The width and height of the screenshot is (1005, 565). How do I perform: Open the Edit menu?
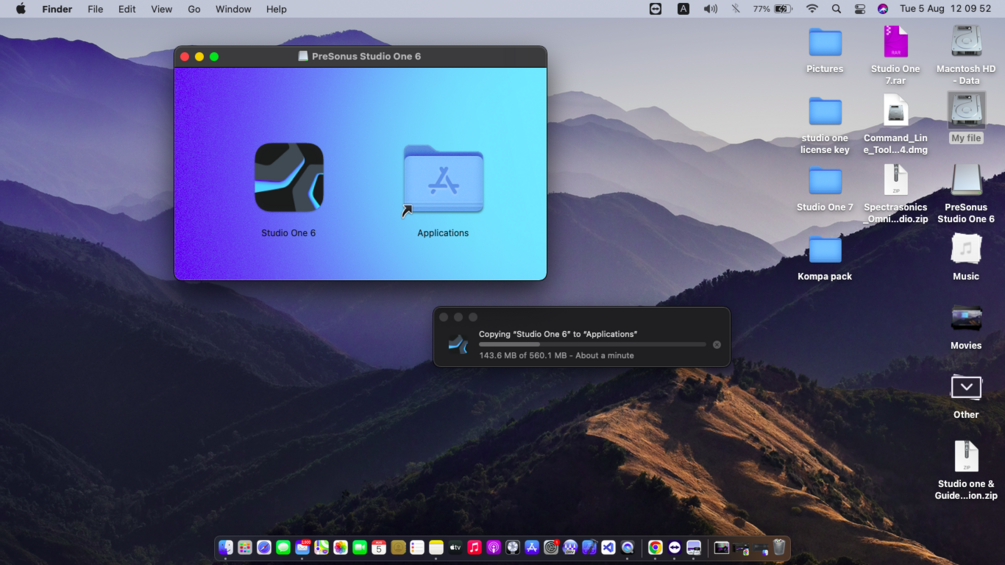tap(127, 9)
